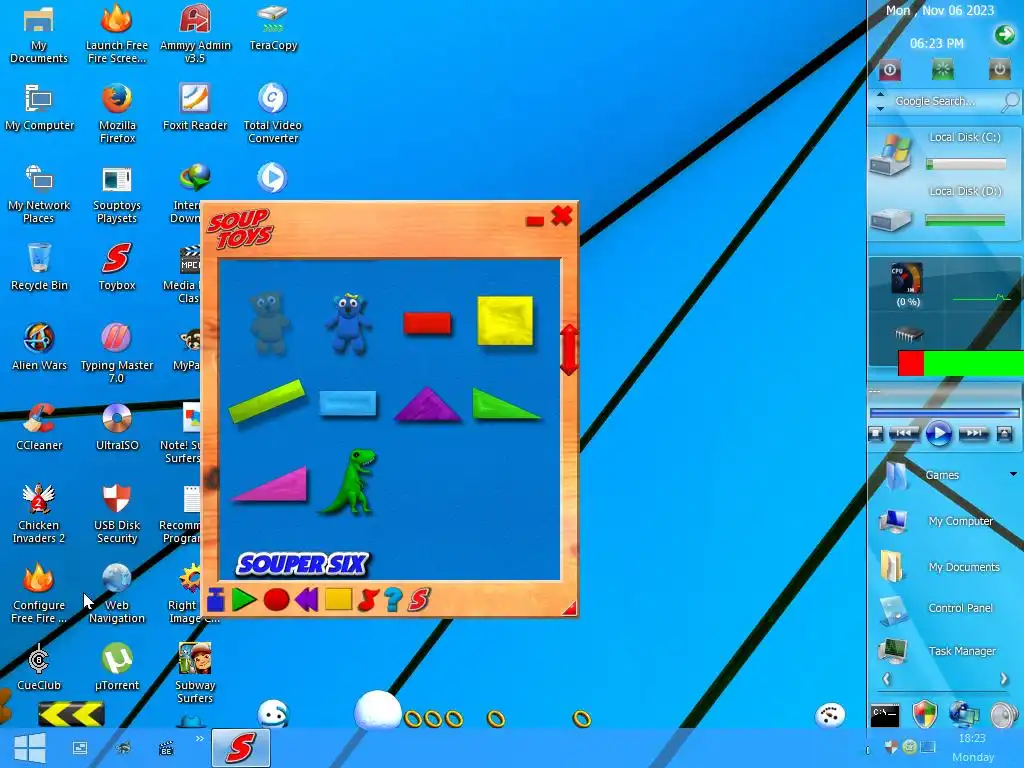The height and width of the screenshot is (768, 1024).
Task: Pick the lime green plank toy
Action: (267, 401)
